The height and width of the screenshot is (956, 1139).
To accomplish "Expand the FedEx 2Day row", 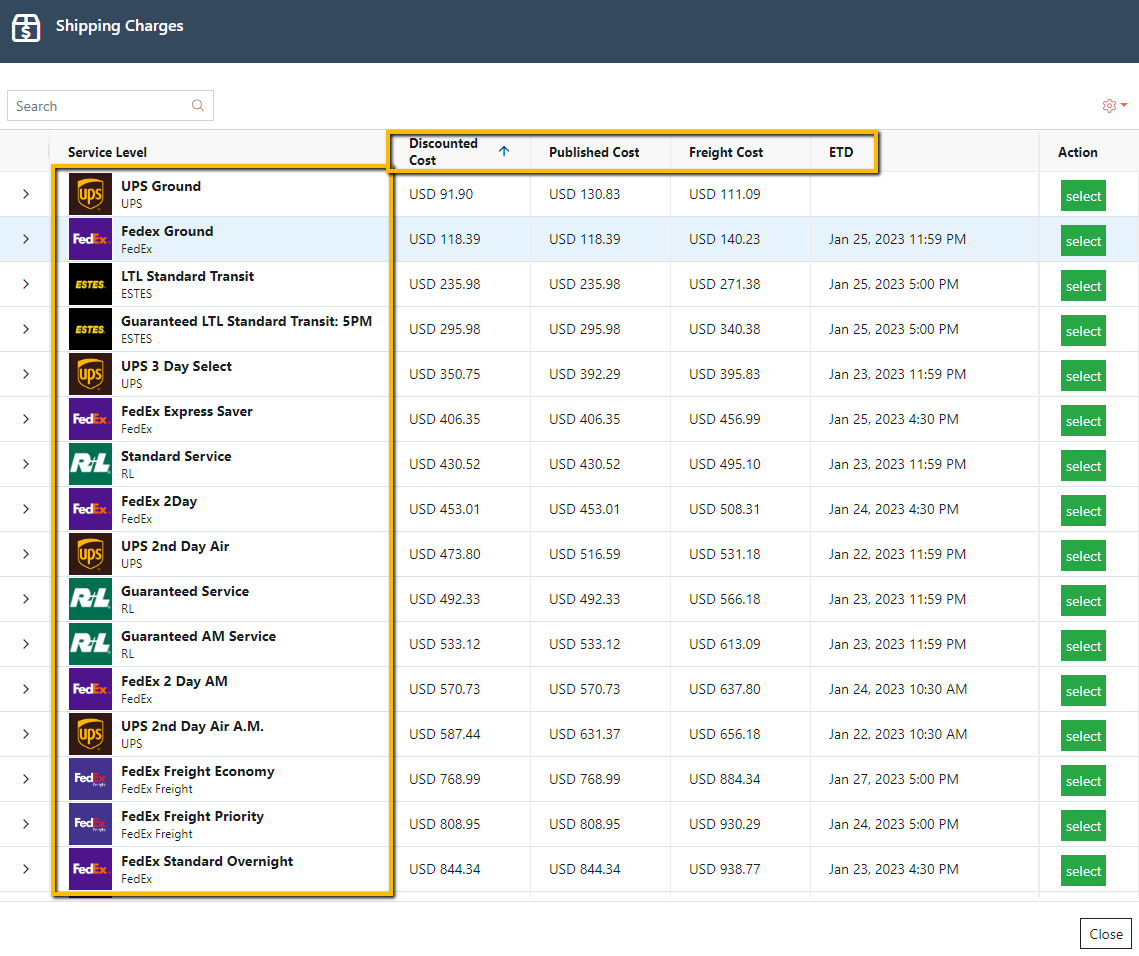I will point(25,509).
